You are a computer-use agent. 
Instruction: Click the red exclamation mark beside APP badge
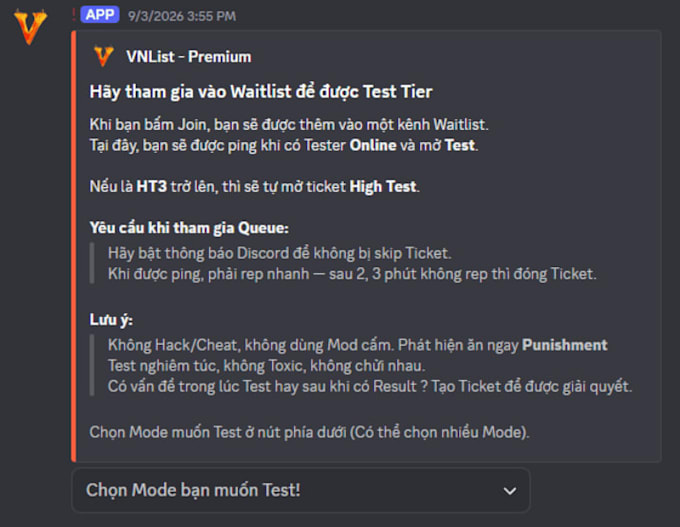74,15
